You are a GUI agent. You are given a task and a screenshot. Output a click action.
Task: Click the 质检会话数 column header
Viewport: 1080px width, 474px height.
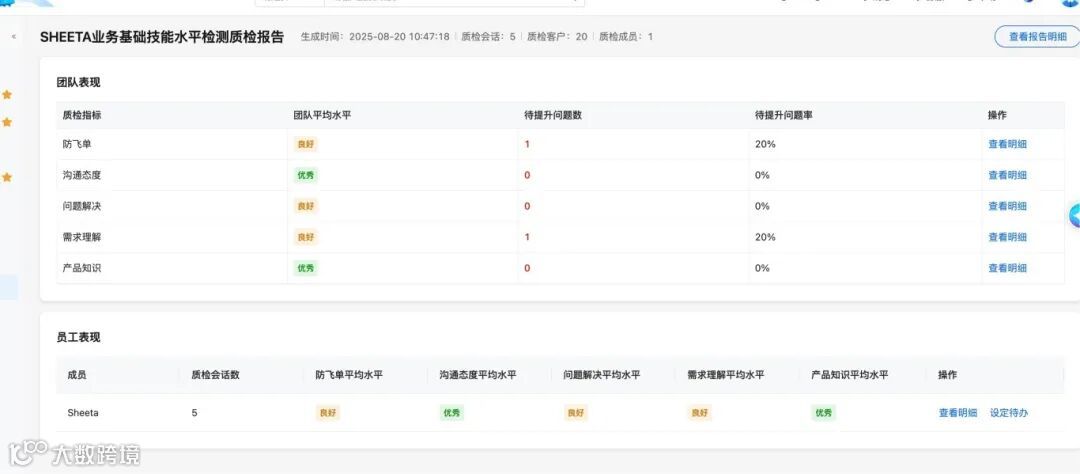(216, 375)
